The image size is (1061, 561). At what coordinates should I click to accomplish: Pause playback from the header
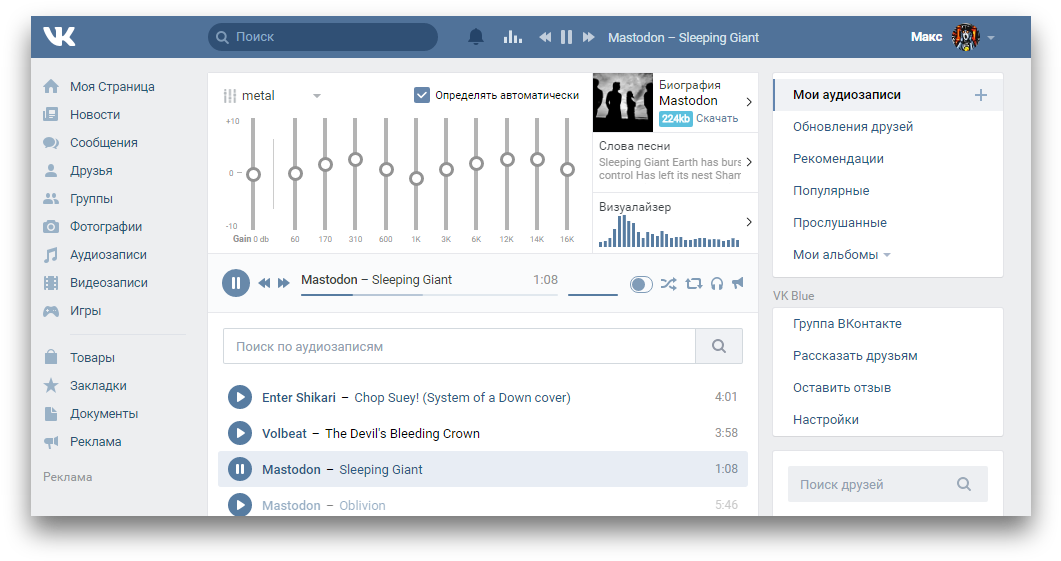point(566,37)
